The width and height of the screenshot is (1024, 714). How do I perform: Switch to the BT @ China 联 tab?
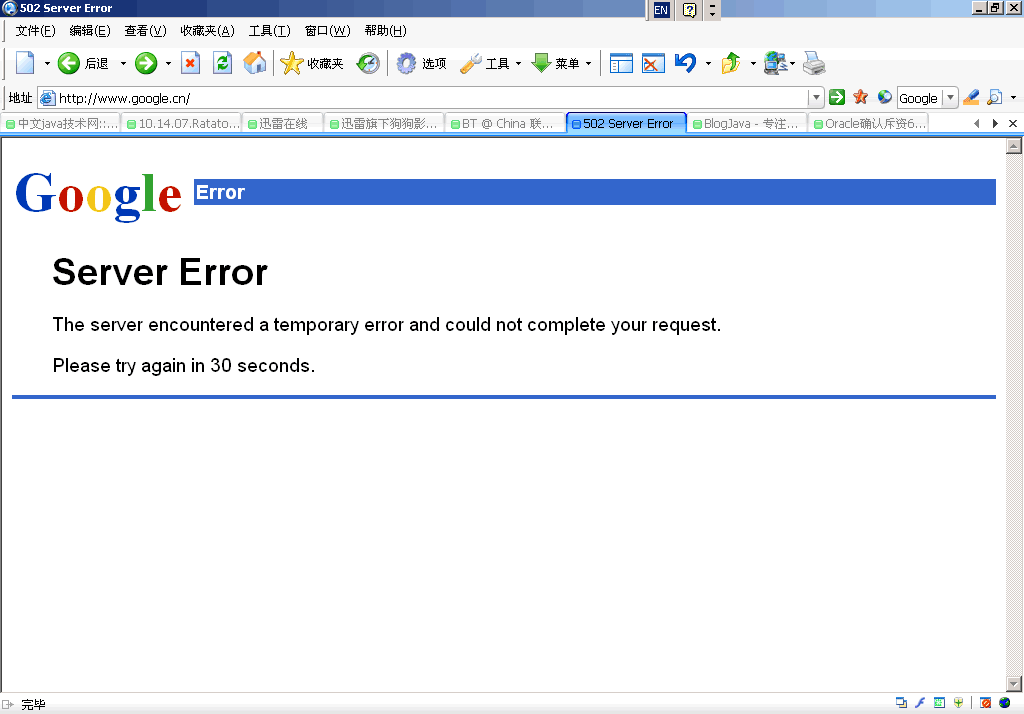tap(505, 123)
